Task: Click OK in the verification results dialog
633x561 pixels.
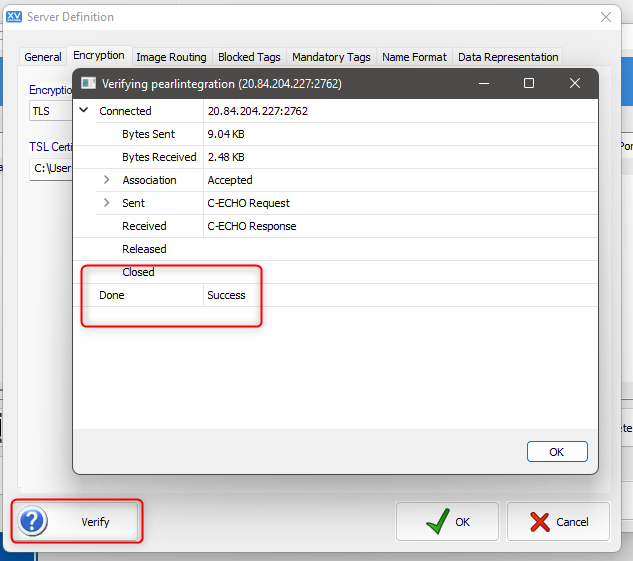Action: click(557, 452)
